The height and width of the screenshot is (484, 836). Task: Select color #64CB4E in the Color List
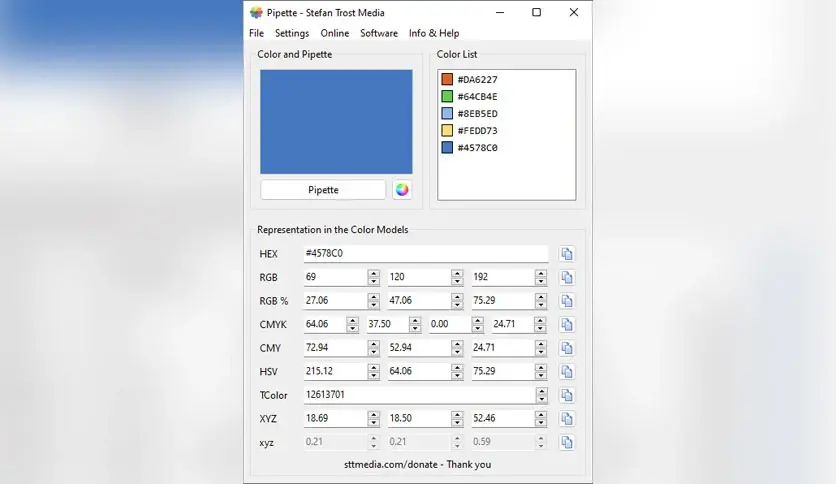coord(470,96)
